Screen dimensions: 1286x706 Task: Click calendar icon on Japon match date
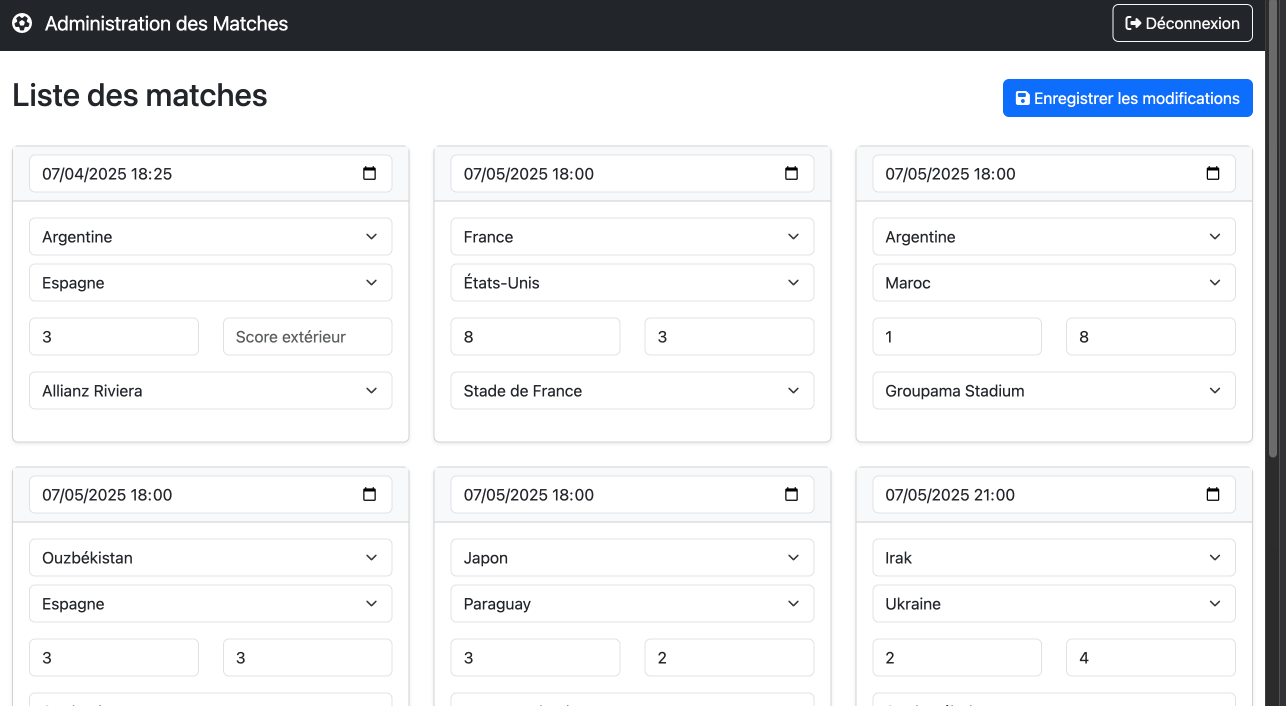(791, 494)
